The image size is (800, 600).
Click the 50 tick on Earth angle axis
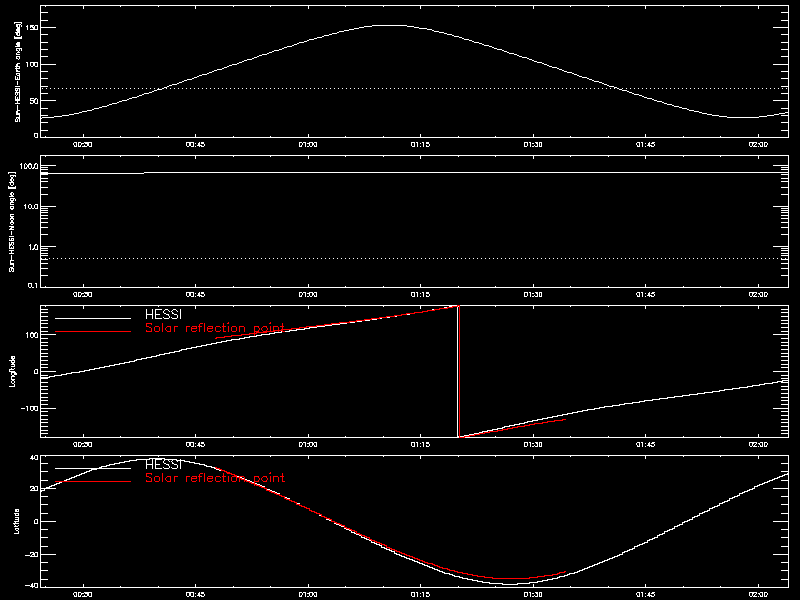tap(35, 101)
